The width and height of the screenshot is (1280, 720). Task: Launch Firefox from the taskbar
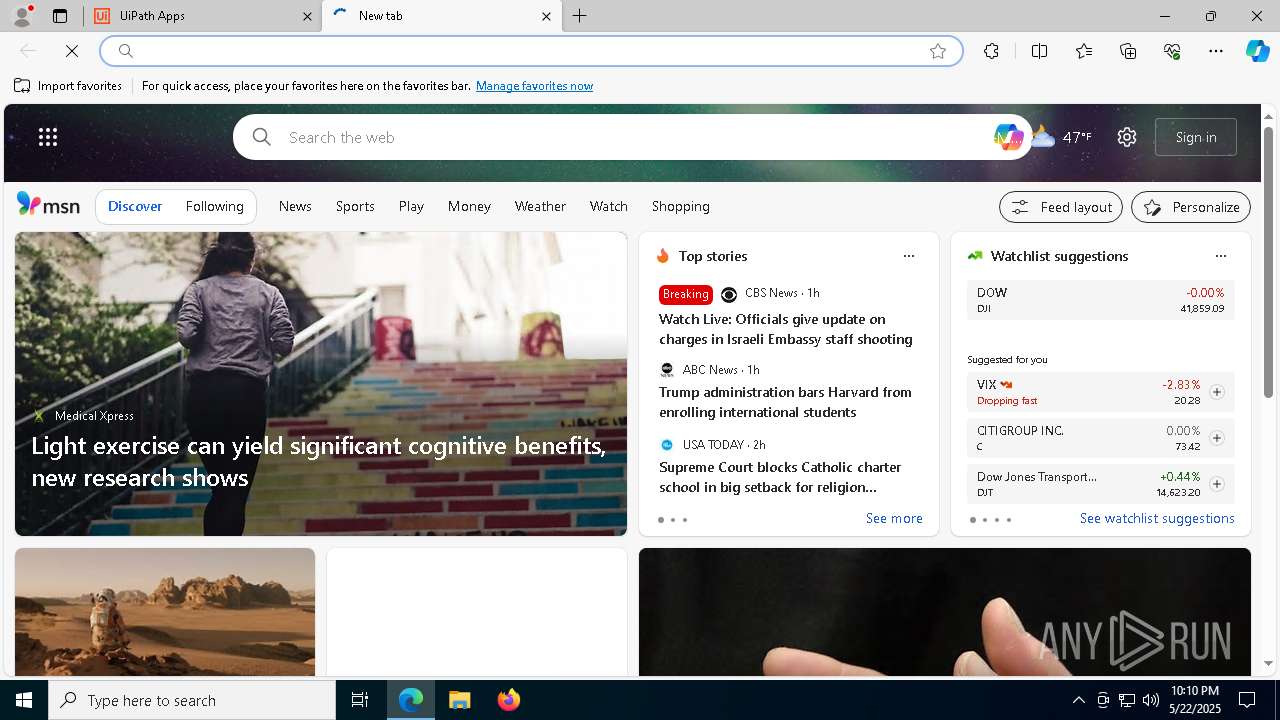(x=509, y=700)
